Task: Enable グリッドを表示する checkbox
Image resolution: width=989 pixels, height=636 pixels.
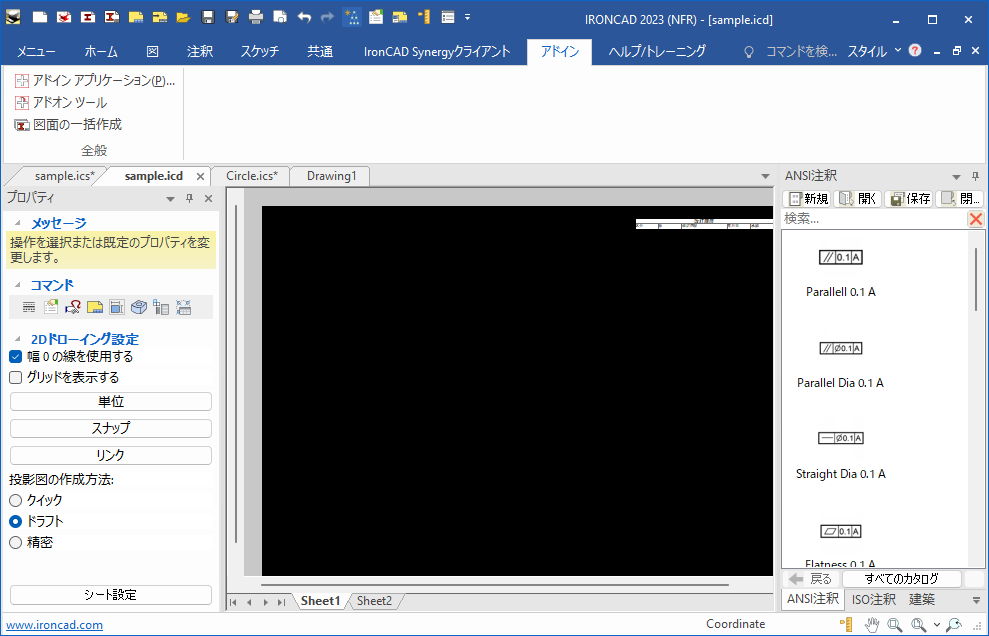Action: [16, 378]
